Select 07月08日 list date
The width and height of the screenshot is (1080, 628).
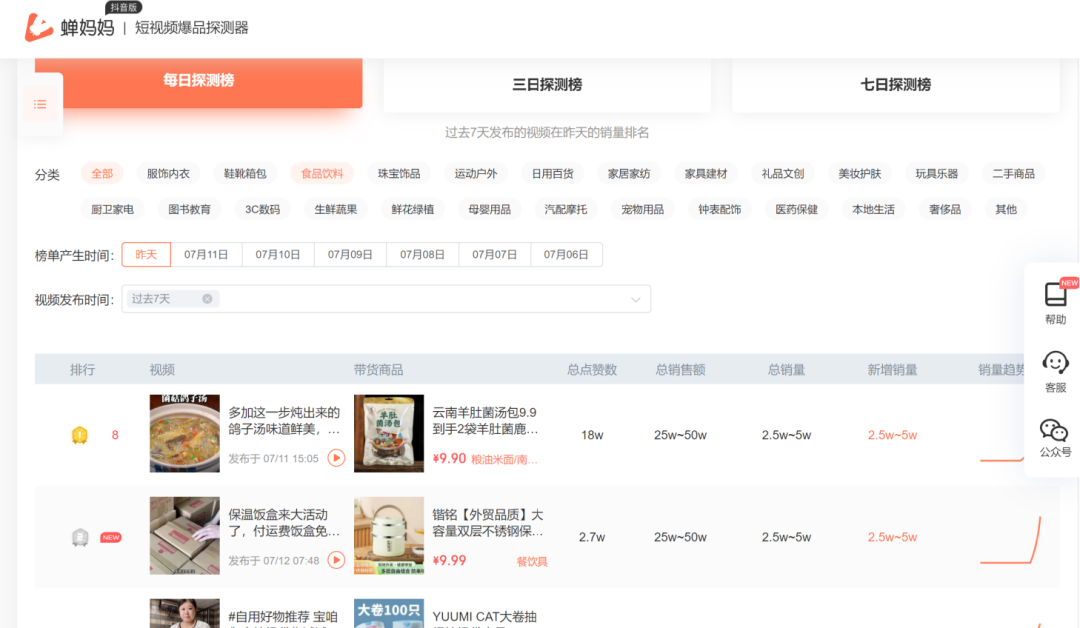(x=422, y=255)
